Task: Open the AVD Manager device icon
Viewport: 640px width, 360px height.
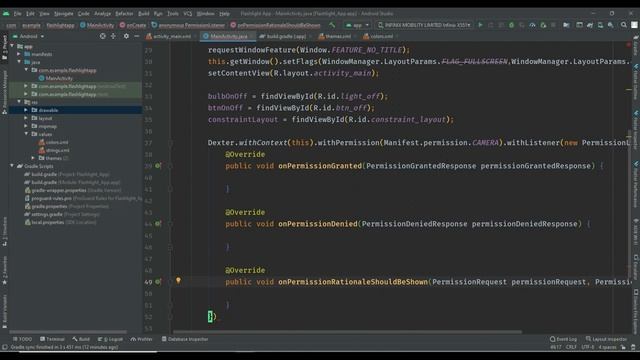Action: pyautogui.click(x=600, y=25)
